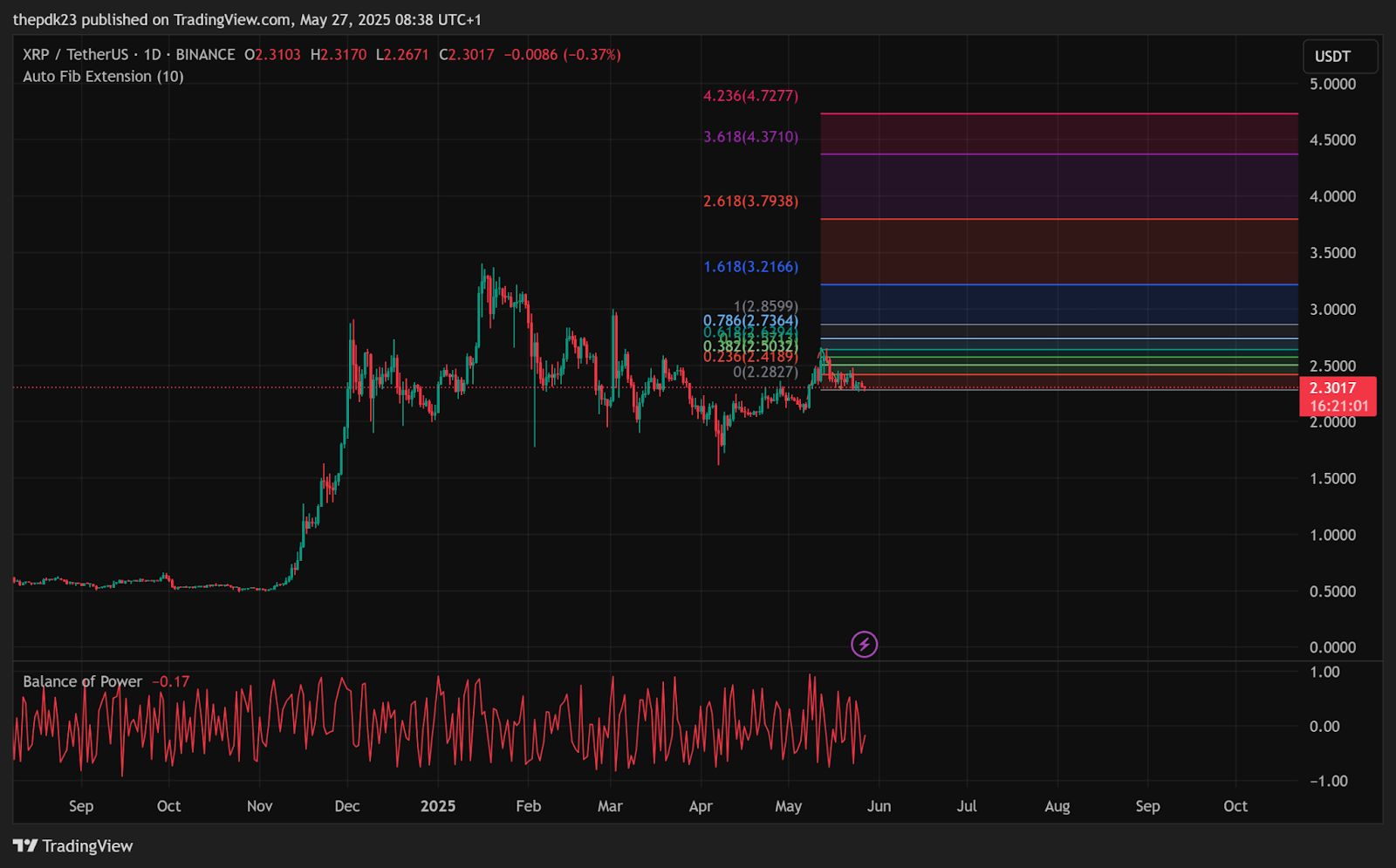Click the 1D interval label in title
Image resolution: width=1396 pixels, height=868 pixels.
pyautogui.click(x=153, y=54)
